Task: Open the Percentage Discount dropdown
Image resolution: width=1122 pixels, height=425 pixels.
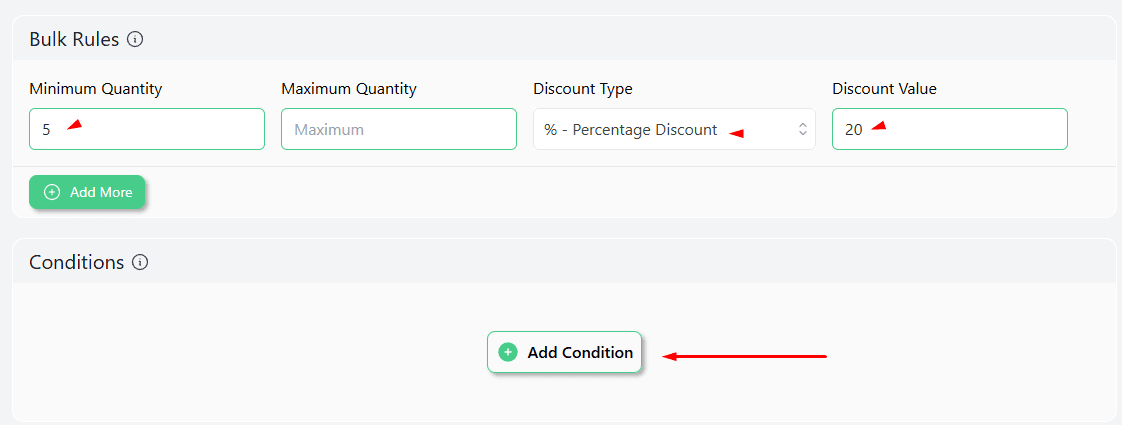Action: [660, 129]
